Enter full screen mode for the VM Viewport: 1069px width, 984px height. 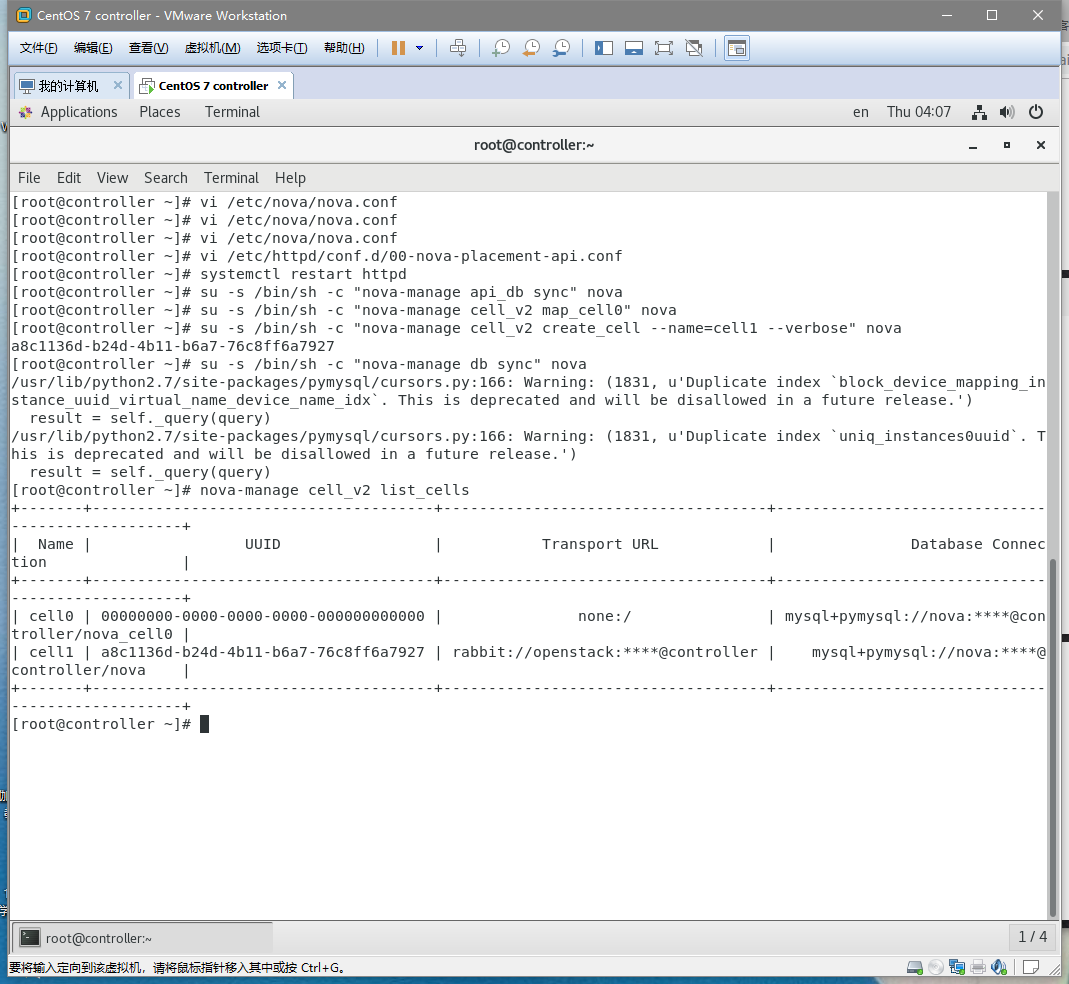point(664,47)
